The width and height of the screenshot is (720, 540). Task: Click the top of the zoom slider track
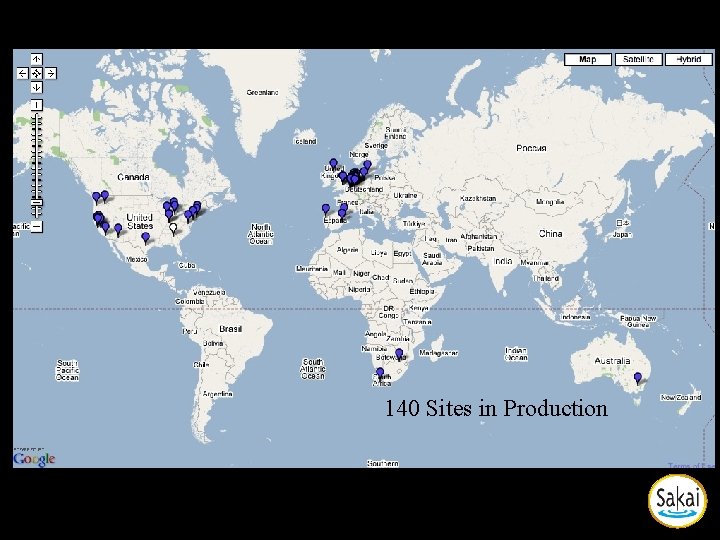[x=37, y=116]
